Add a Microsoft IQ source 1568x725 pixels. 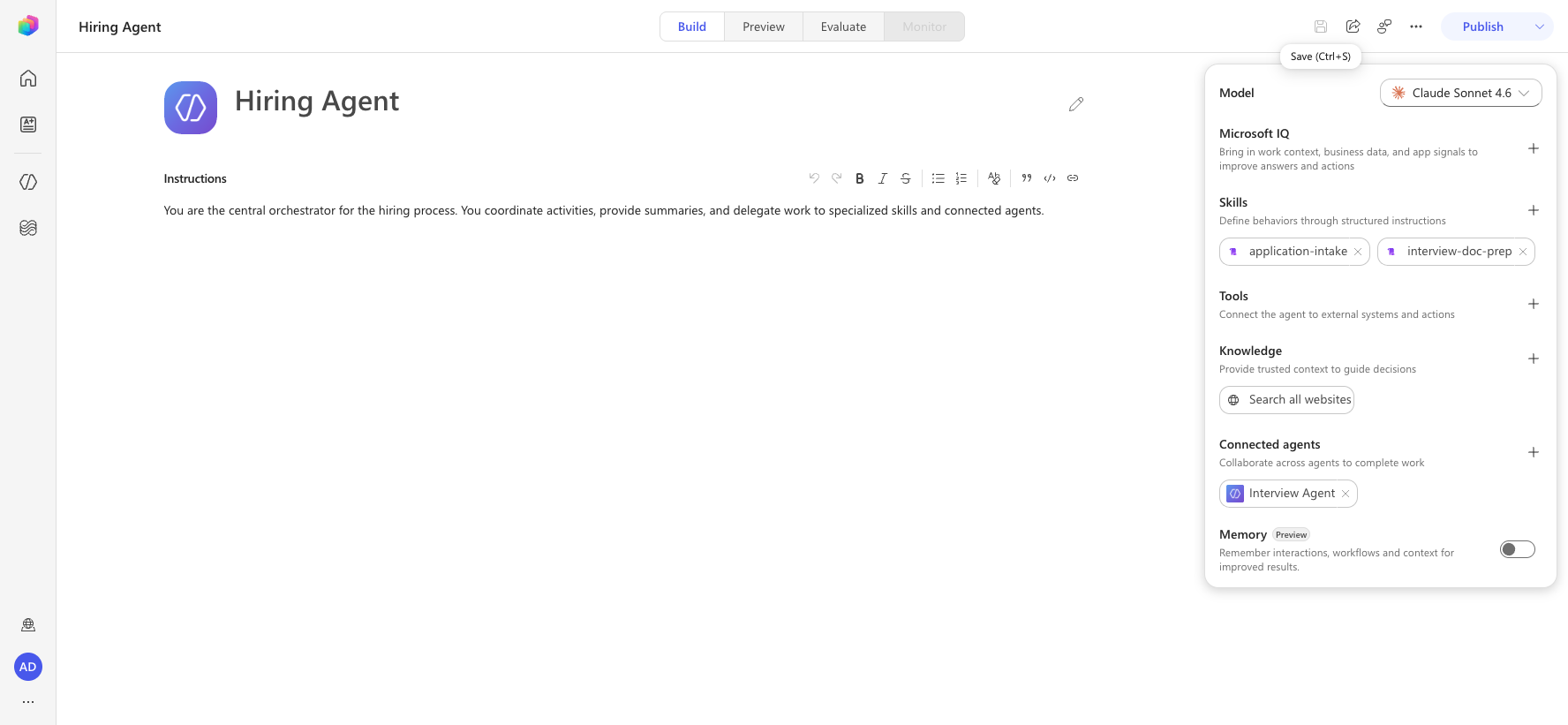pyautogui.click(x=1534, y=148)
